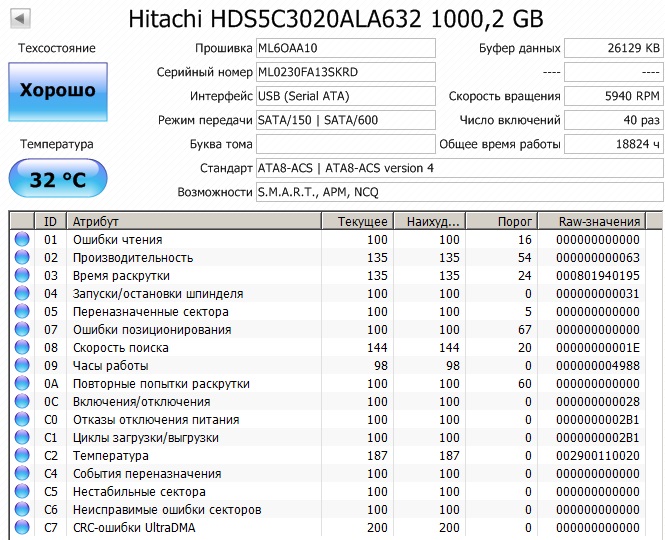
Task: Click Общее время работы field 18824 ч
Action: tap(614, 144)
